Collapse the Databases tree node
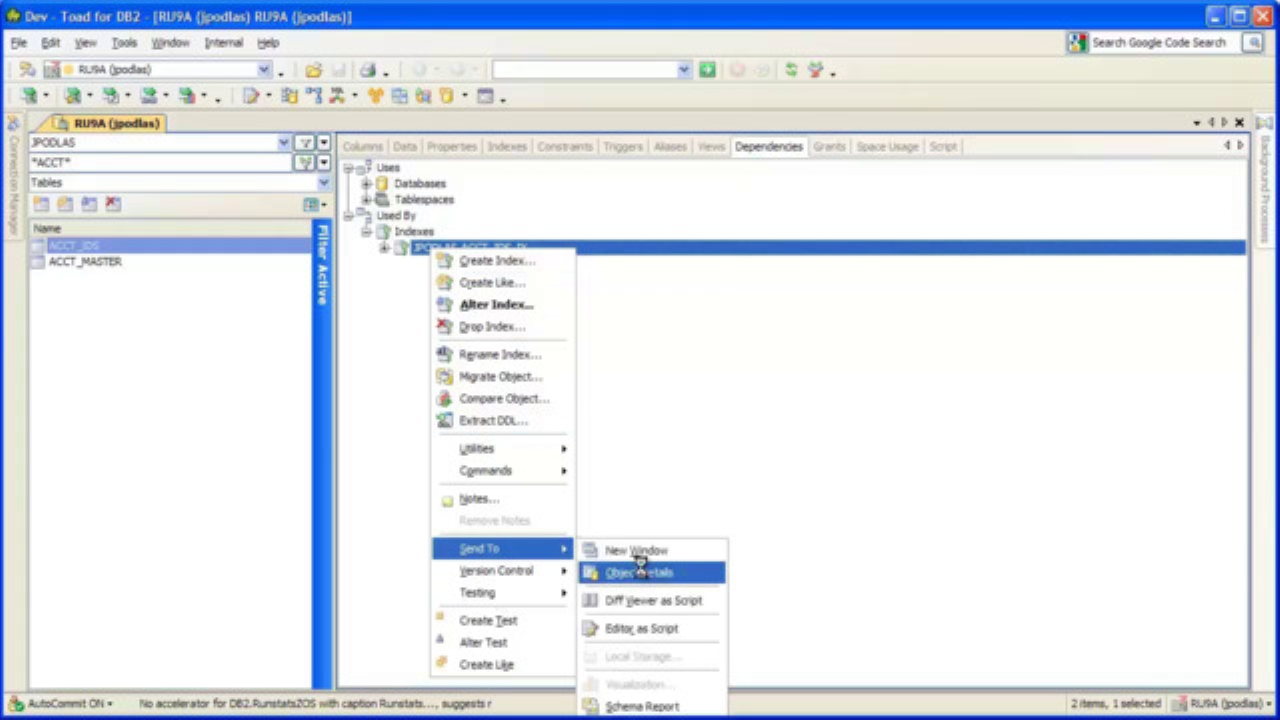This screenshot has height=720, width=1280. (x=366, y=183)
